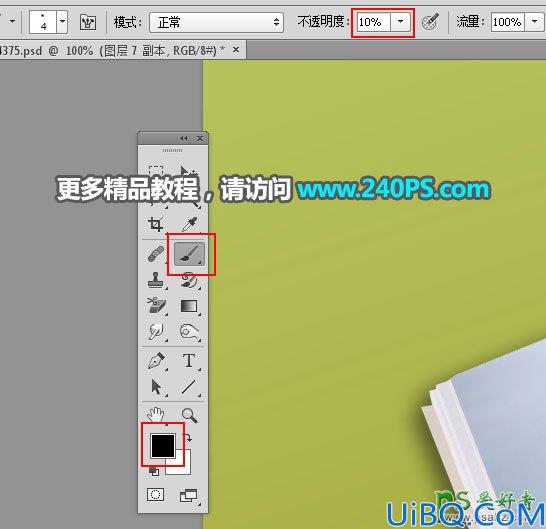Viewport: 546px width, 529px height.
Task: Select the Gradient tool
Action: (189, 306)
